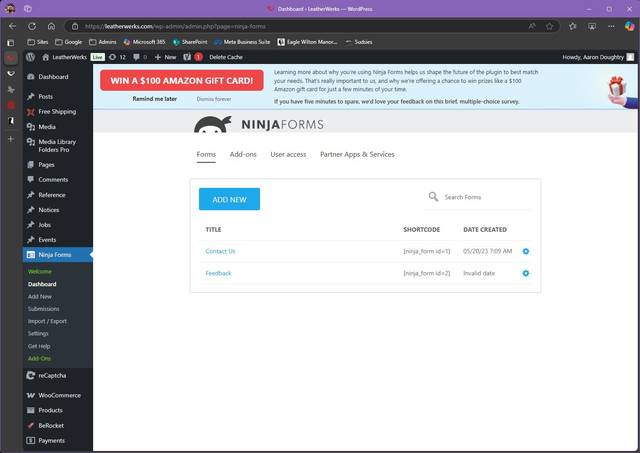Viewport: 640px width, 453px height.
Task: Open the browser settings ellipsis menu
Action: [611, 26]
